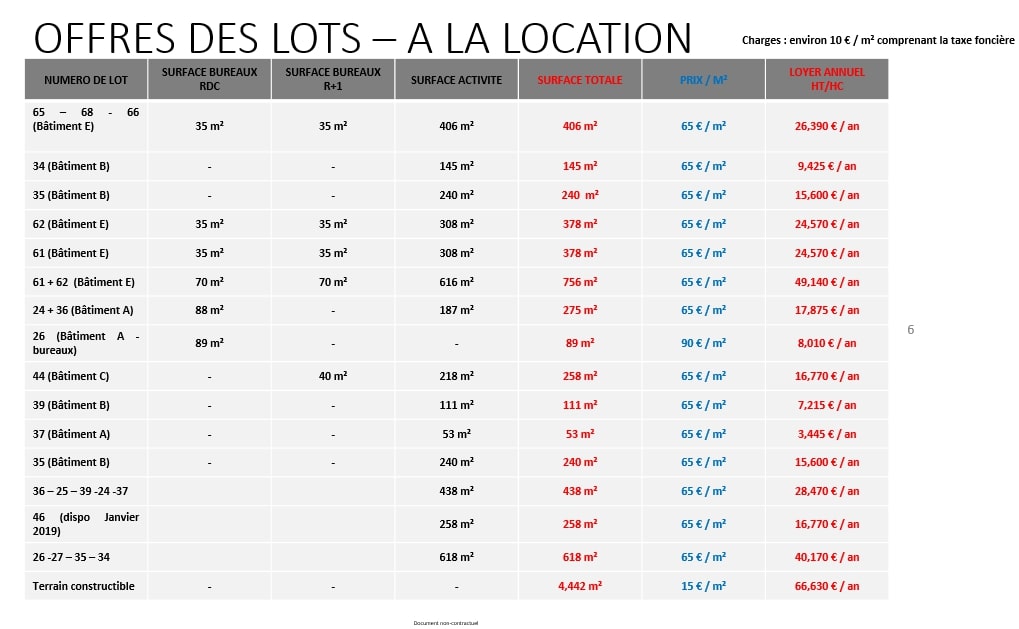Click the page number "6" in the margin
Screen dimensions: 1019x629
(910, 330)
